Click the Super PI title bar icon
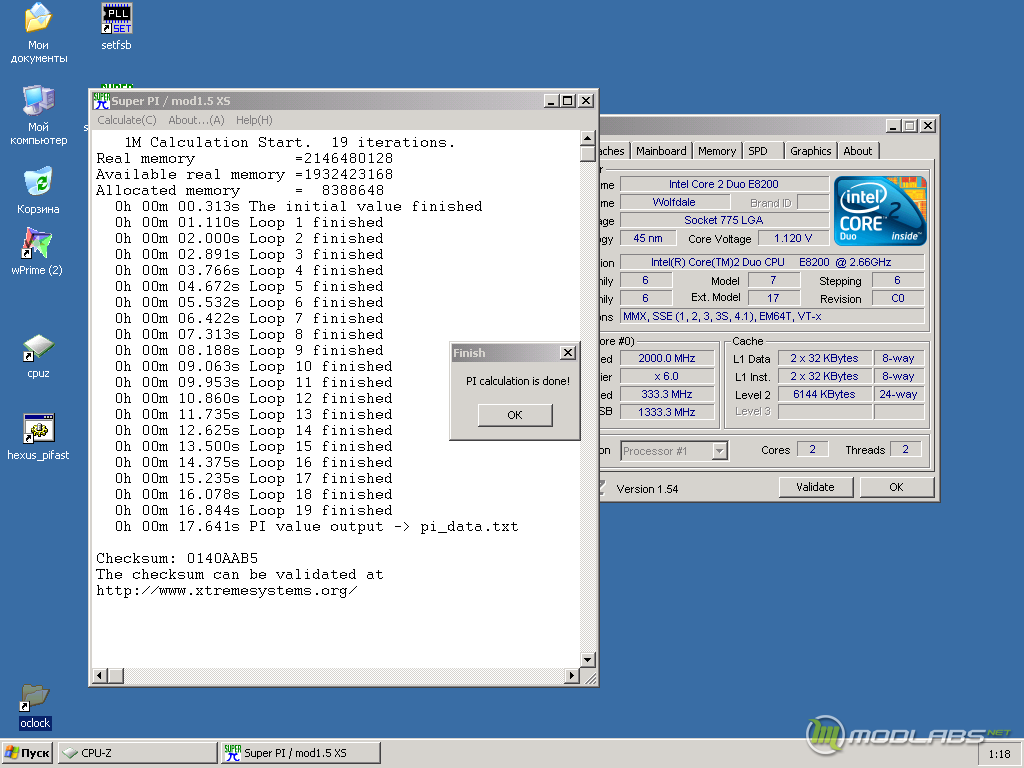Viewport: 1024px width, 768px height. [x=101, y=101]
